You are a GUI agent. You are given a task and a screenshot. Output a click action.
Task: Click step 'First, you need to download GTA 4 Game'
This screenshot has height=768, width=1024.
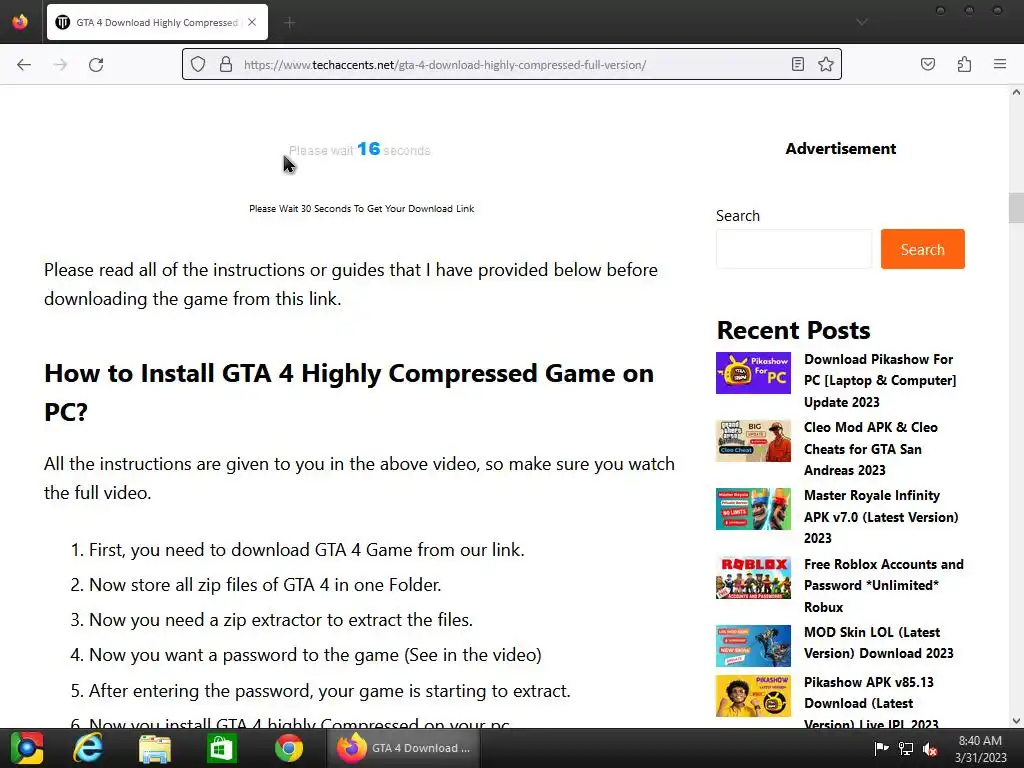tap(306, 550)
